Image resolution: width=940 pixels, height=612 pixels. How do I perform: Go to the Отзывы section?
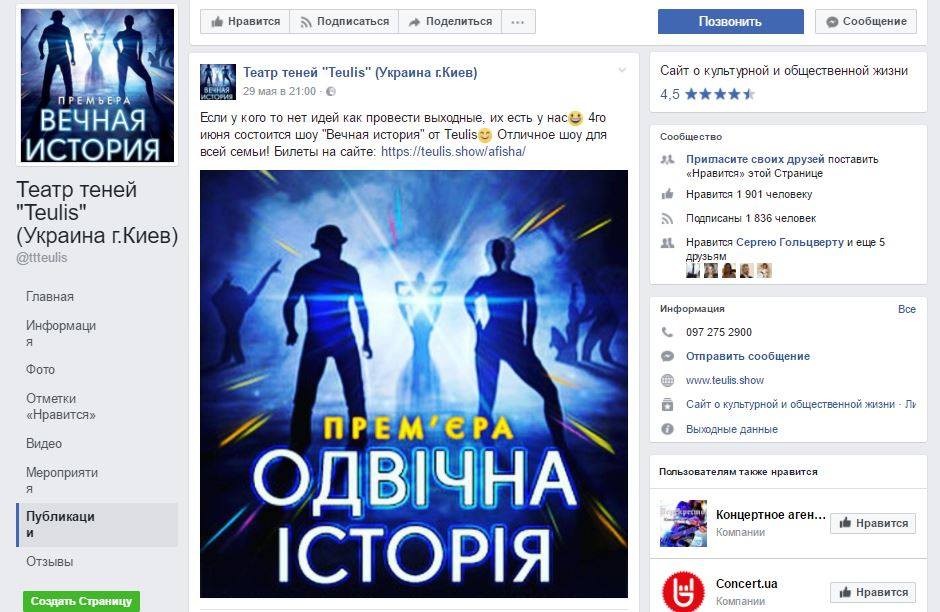coord(50,562)
